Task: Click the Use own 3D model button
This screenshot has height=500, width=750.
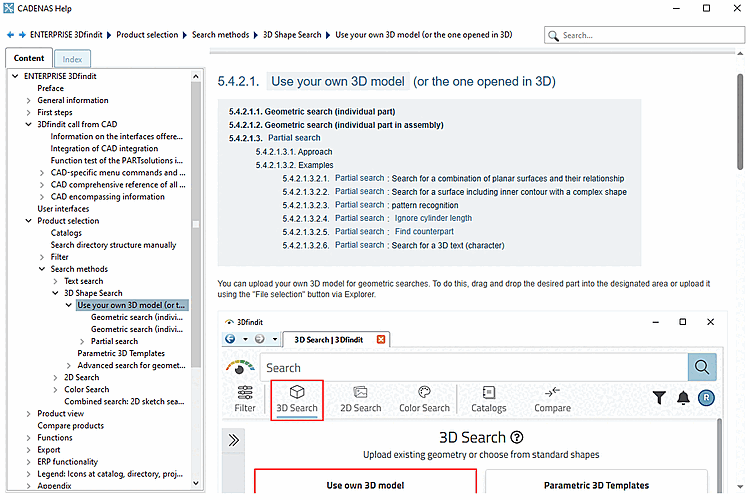Action: pyautogui.click(x=365, y=481)
